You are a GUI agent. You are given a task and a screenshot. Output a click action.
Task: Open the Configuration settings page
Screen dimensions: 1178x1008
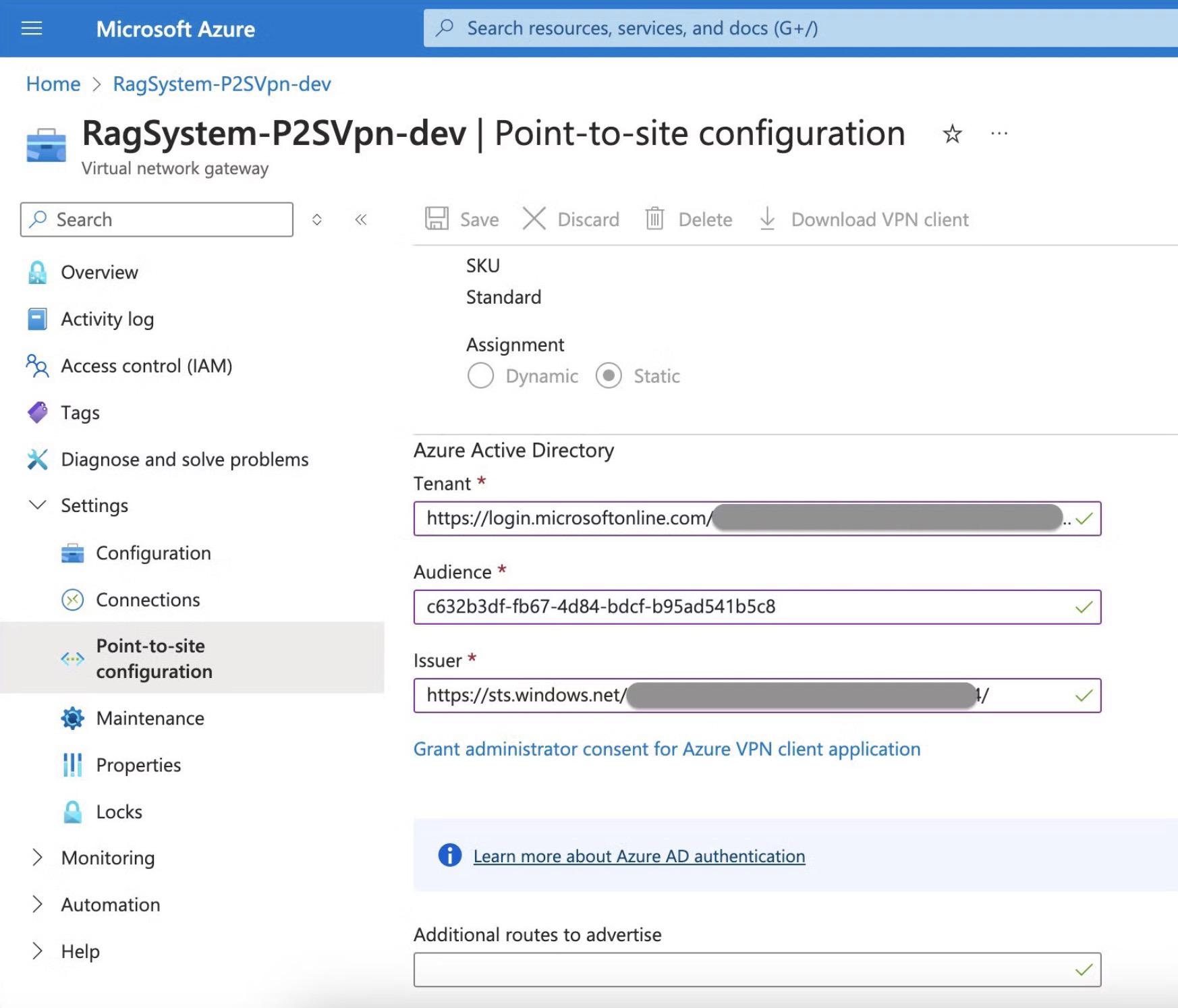point(154,553)
